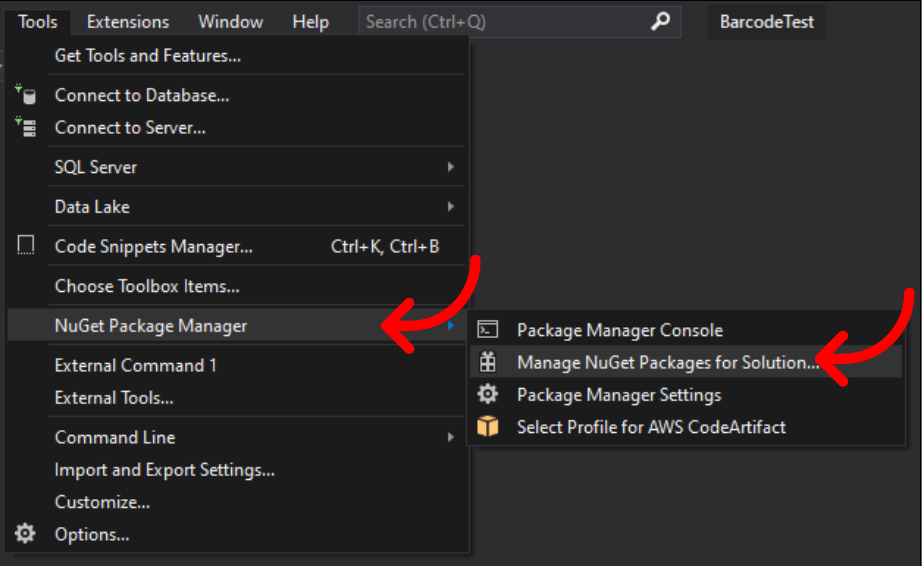Click the Manage NuGet Packages gift icon
Viewport: 922px width, 566px height.
pos(487,362)
